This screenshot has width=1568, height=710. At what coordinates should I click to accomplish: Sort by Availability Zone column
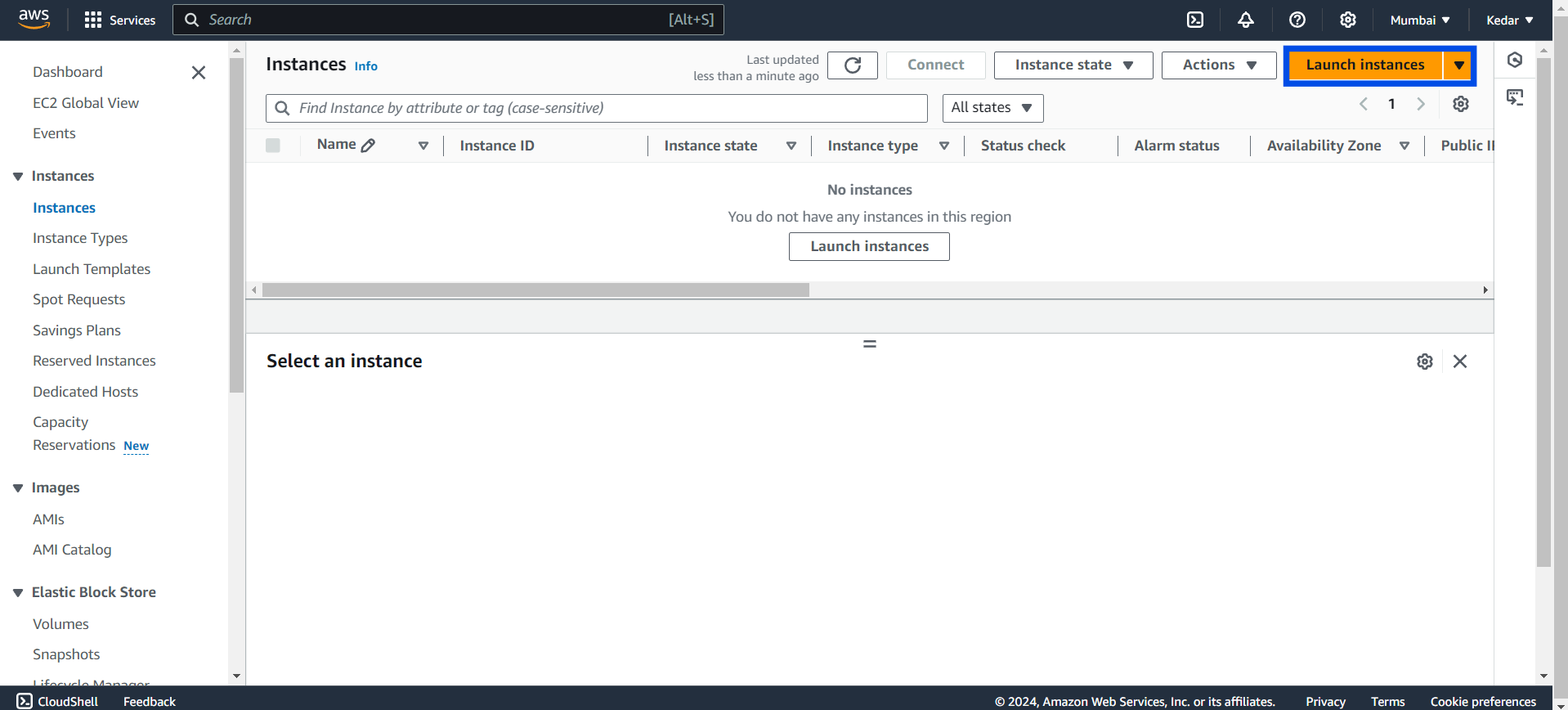tap(1404, 146)
